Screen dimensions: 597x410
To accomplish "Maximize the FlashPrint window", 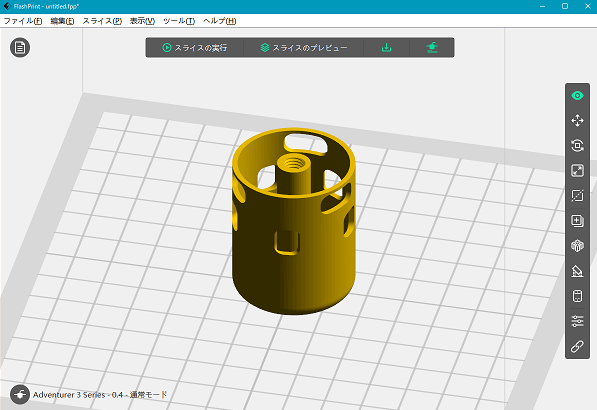I will pyautogui.click(x=565, y=6).
